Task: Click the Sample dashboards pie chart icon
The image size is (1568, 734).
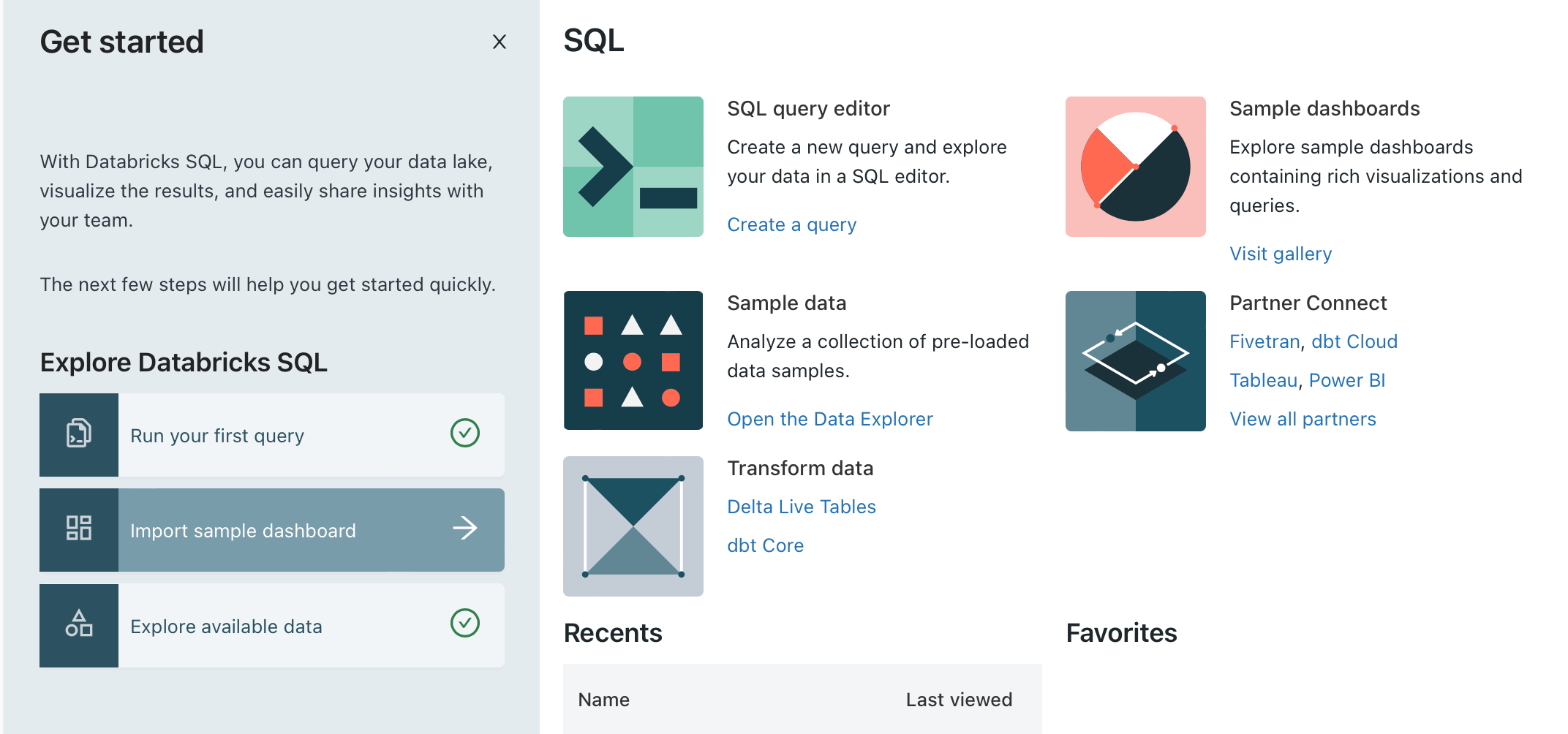Action: (1135, 167)
